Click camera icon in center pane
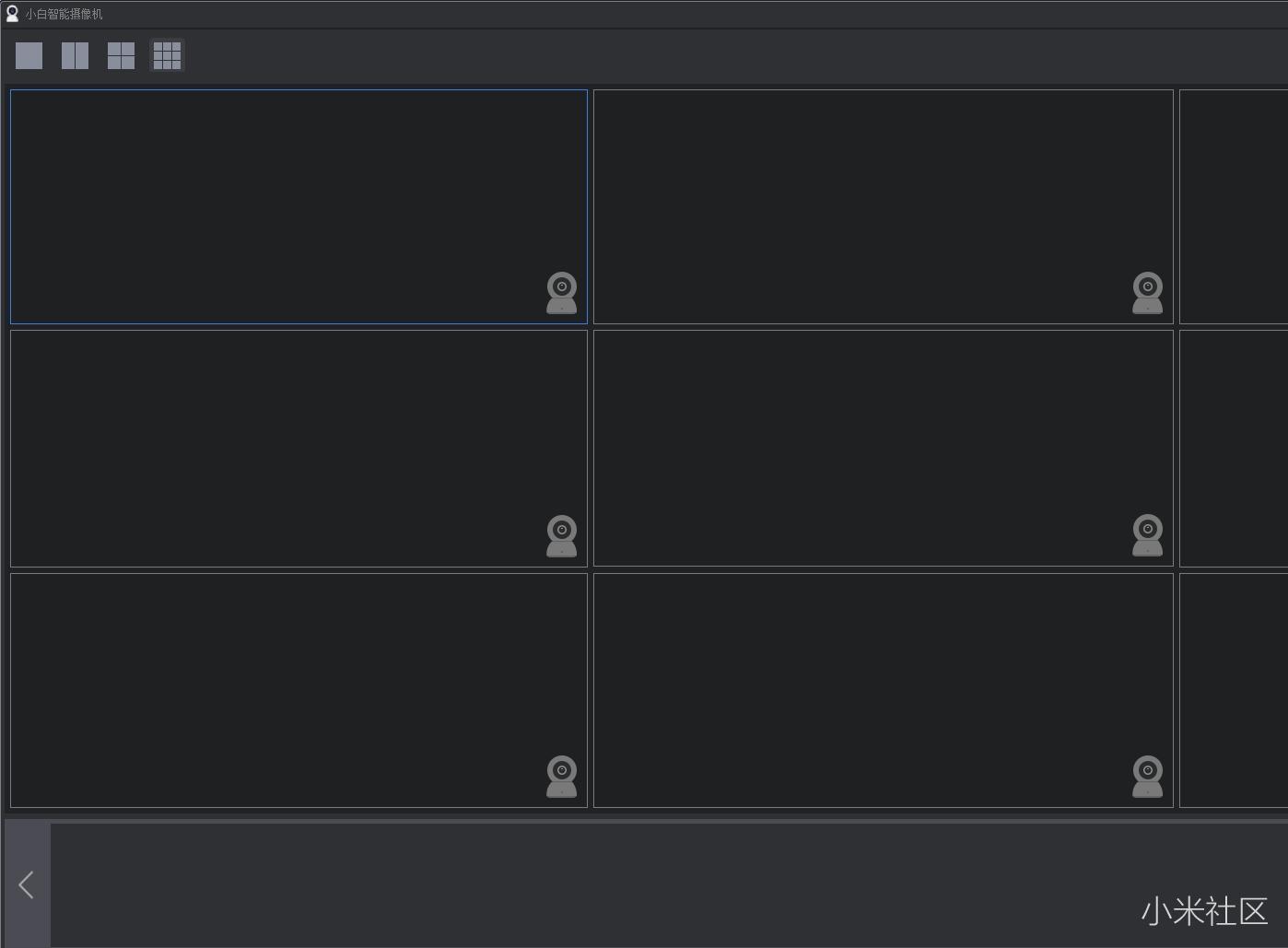Screen dimensions: 1288x948 tap(1148, 535)
